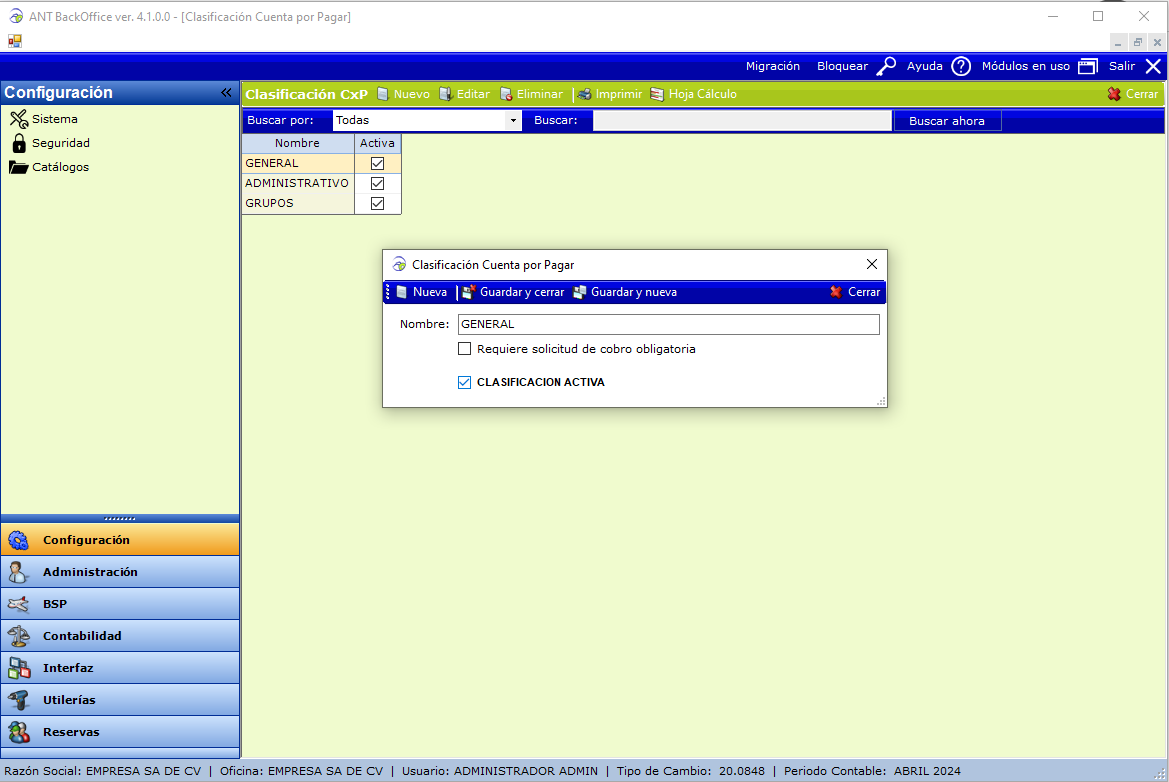
Task: Open the Migración menu
Action: tap(773, 66)
